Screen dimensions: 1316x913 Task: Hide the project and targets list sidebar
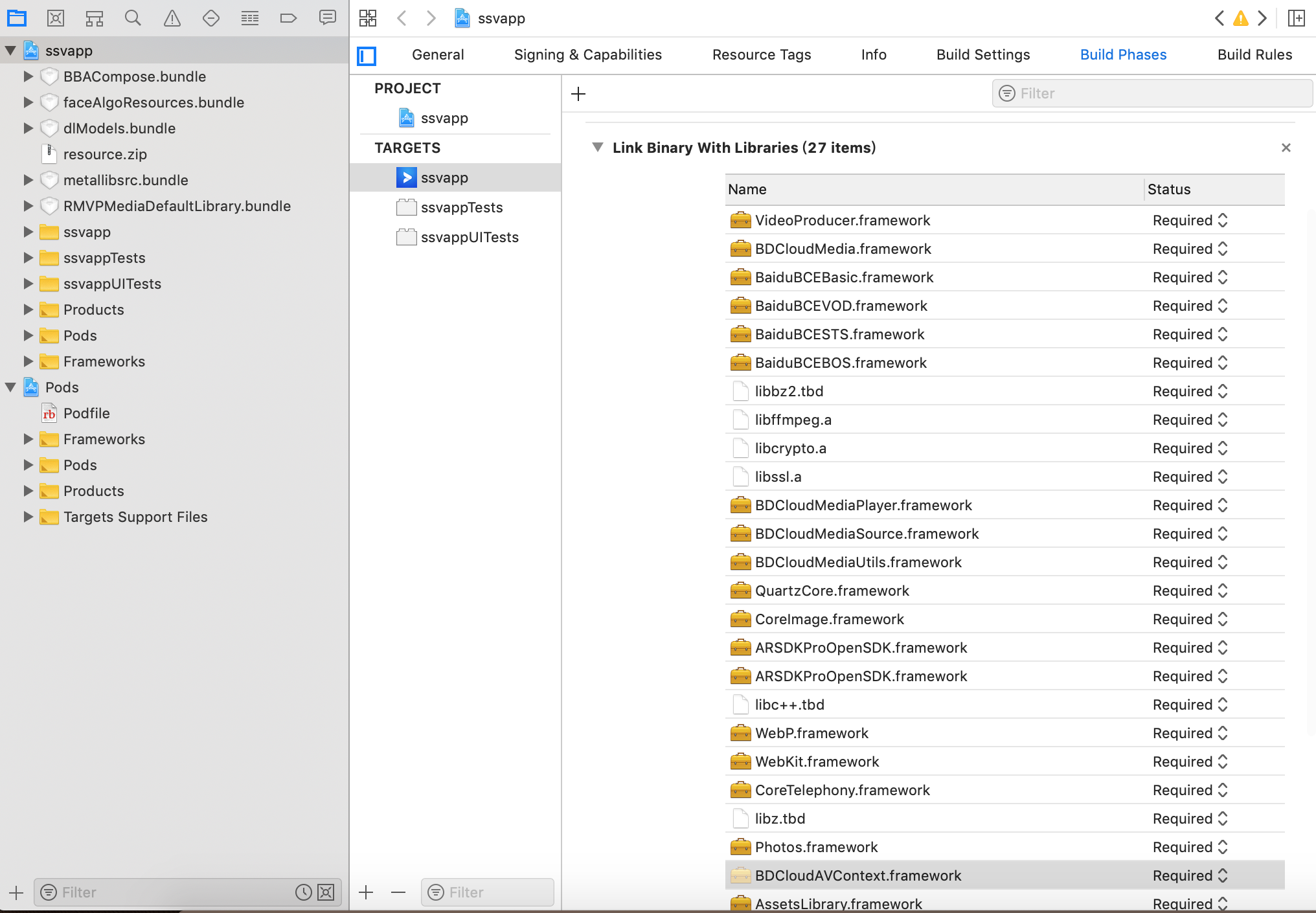[x=367, y=56]
